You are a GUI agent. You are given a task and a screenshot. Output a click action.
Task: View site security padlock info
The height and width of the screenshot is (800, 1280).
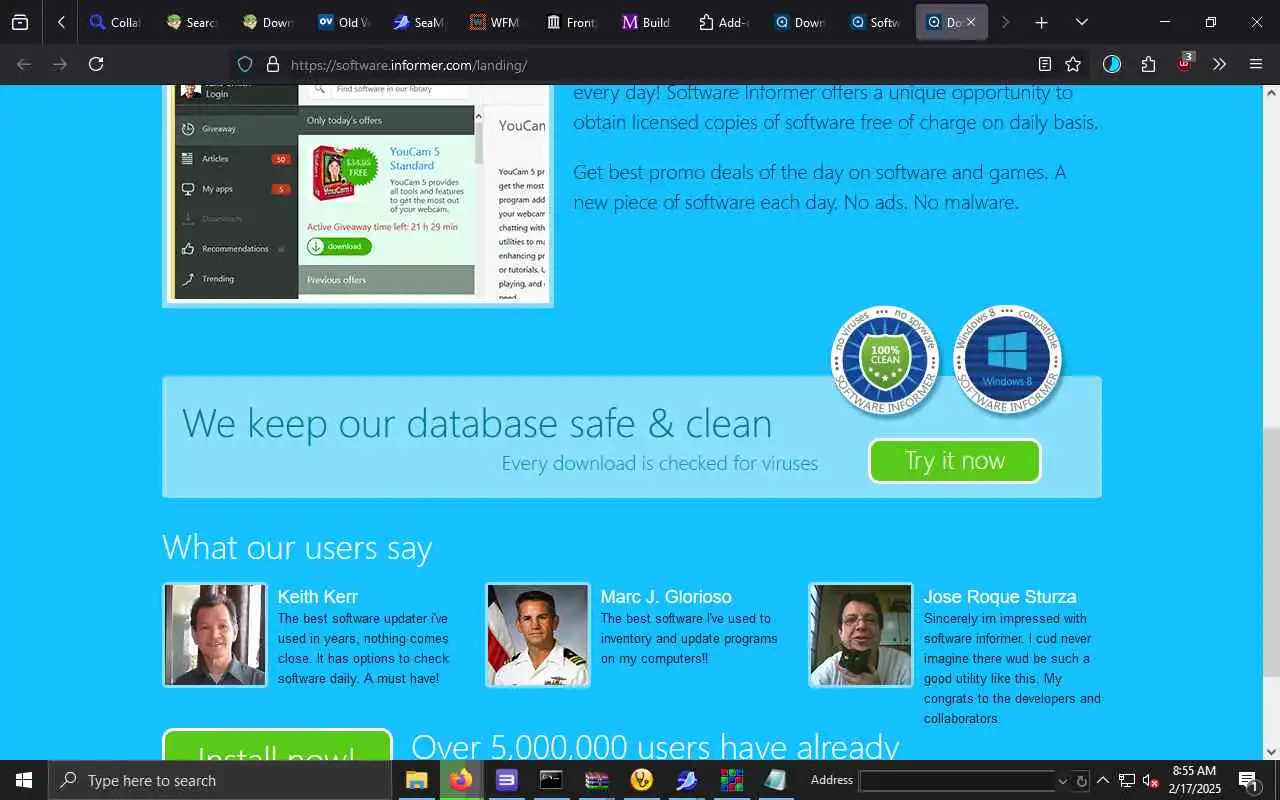[272, 64]
